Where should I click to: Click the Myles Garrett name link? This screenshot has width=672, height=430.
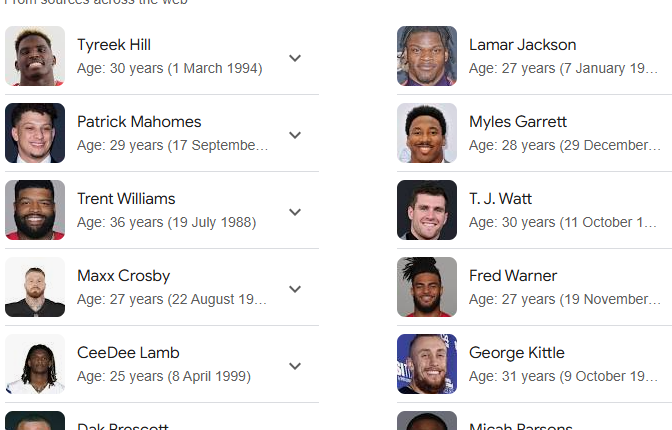(x=518, y=122)
